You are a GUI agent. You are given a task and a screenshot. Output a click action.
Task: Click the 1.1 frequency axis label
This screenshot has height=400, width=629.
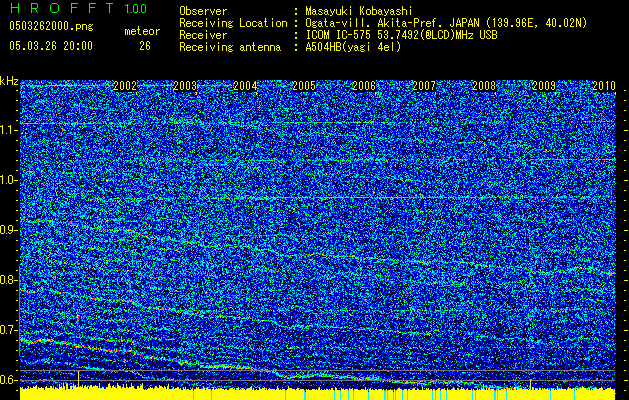pos(9,130)
